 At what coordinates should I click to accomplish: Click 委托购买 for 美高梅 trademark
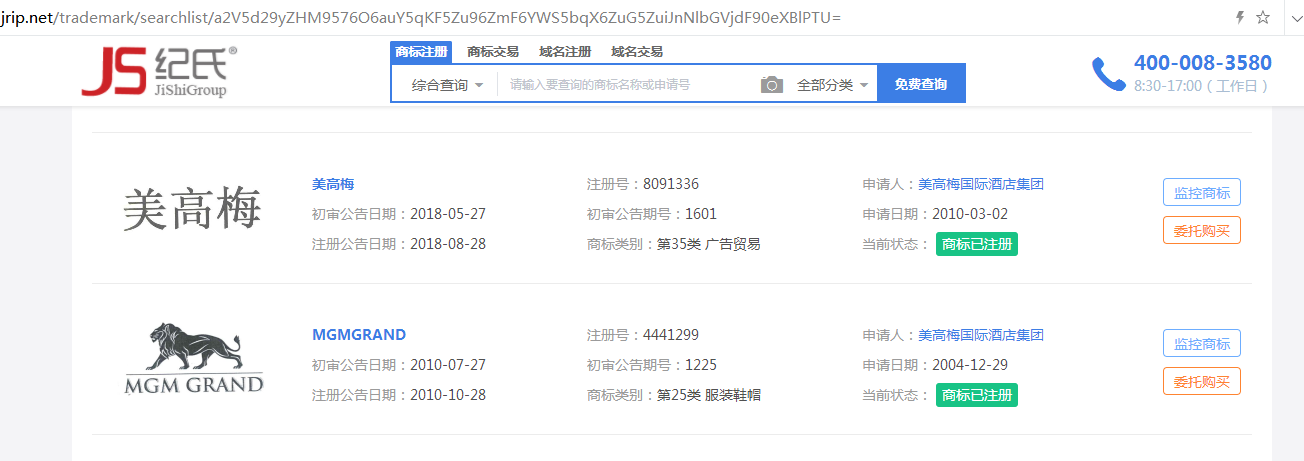(1201, 230)
